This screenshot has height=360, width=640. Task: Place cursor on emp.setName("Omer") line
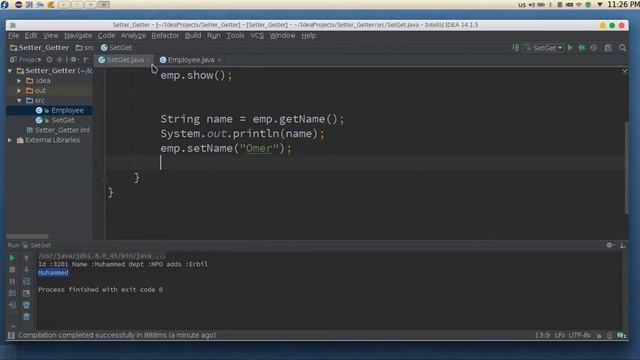pos(226,148)
